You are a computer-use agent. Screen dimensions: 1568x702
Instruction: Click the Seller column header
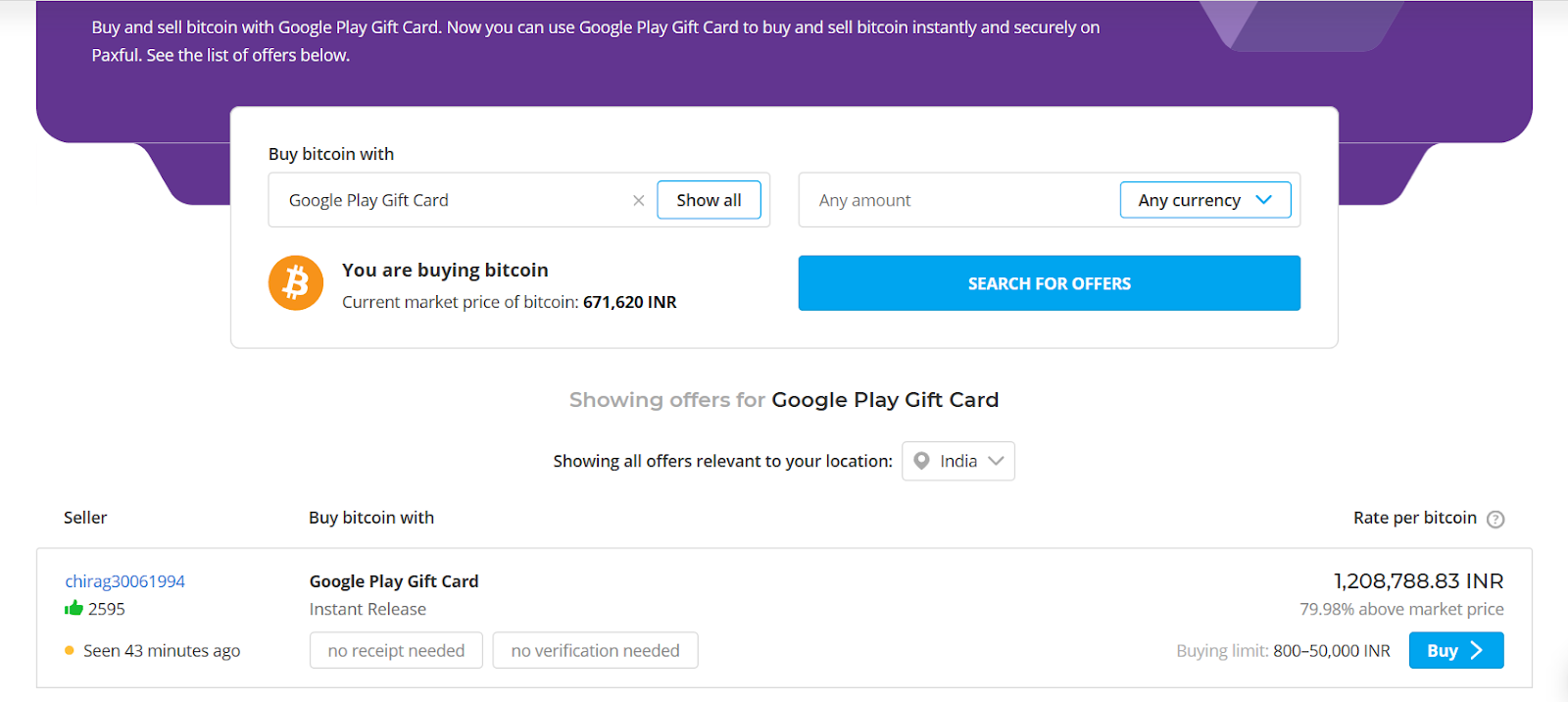click(x=85, y=518)
